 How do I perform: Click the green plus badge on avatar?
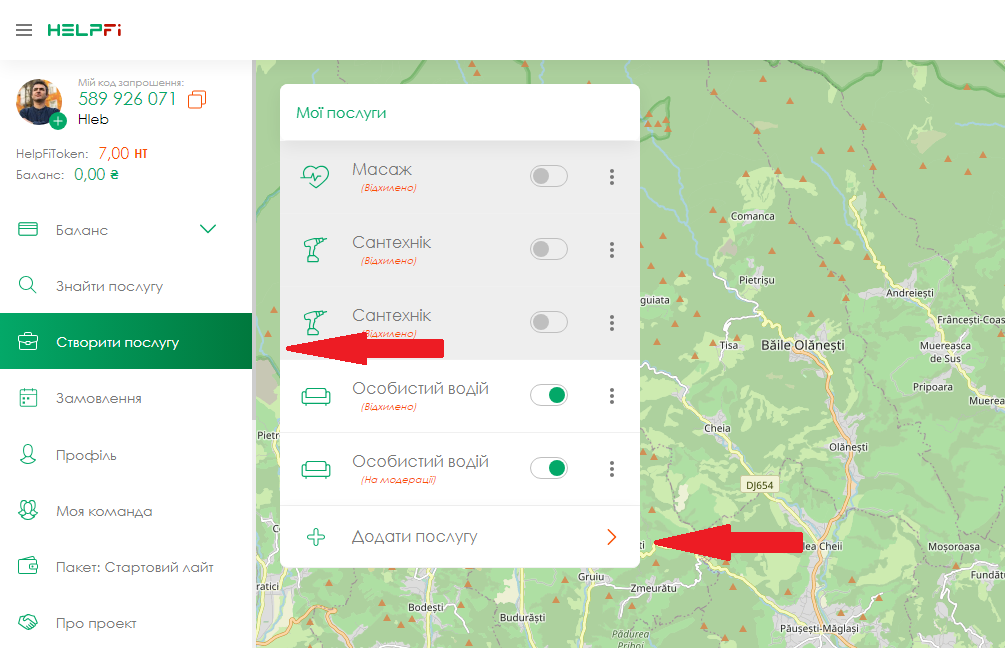(58, 120)
